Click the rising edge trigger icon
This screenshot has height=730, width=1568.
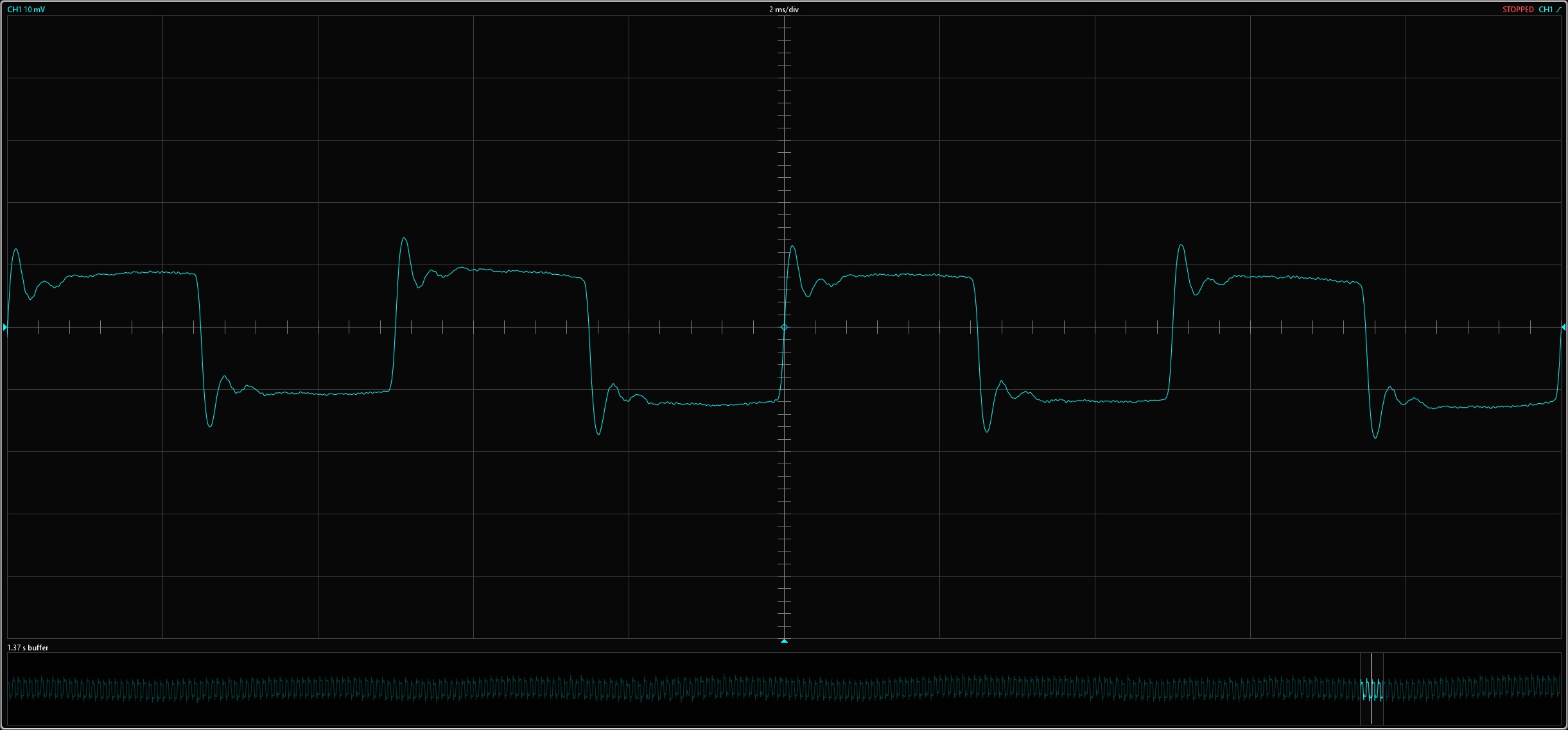[1558, 10]
